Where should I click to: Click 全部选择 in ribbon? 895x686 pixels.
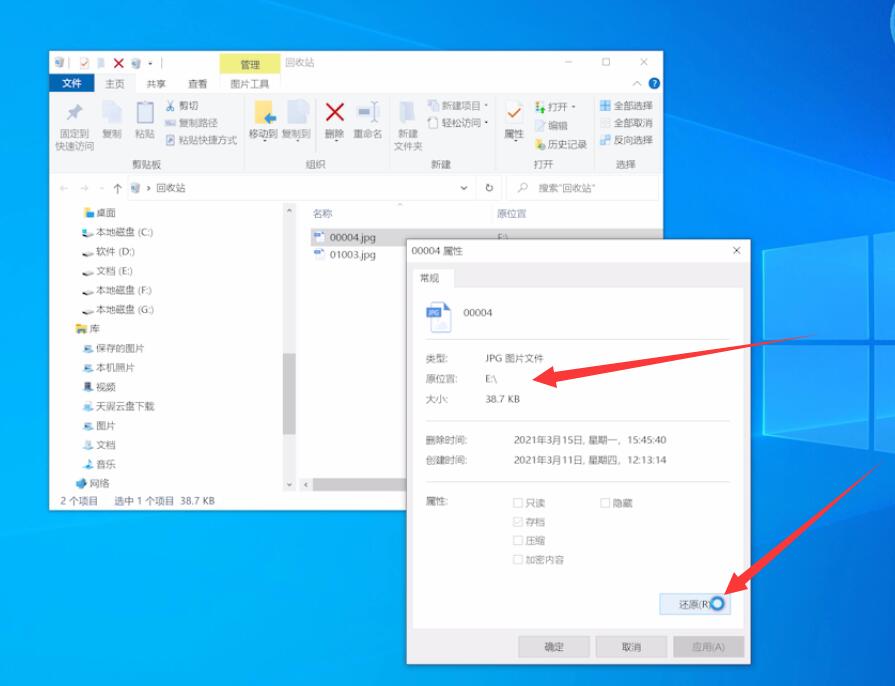click(626, 106)
